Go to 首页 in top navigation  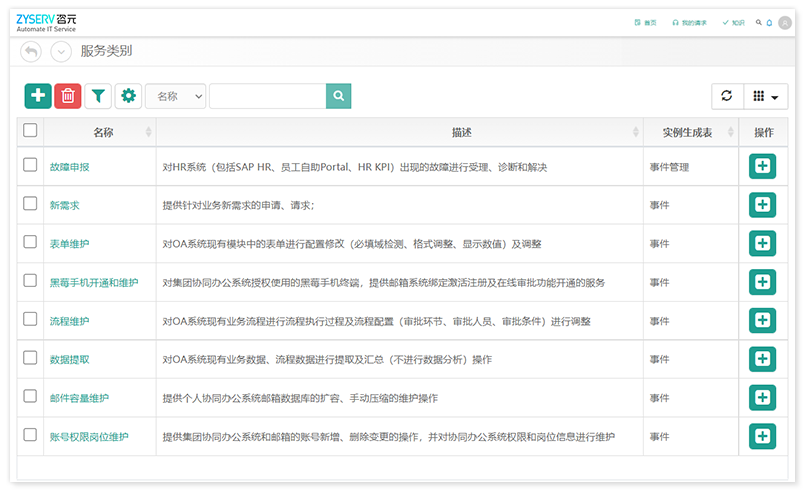[646, 23]
